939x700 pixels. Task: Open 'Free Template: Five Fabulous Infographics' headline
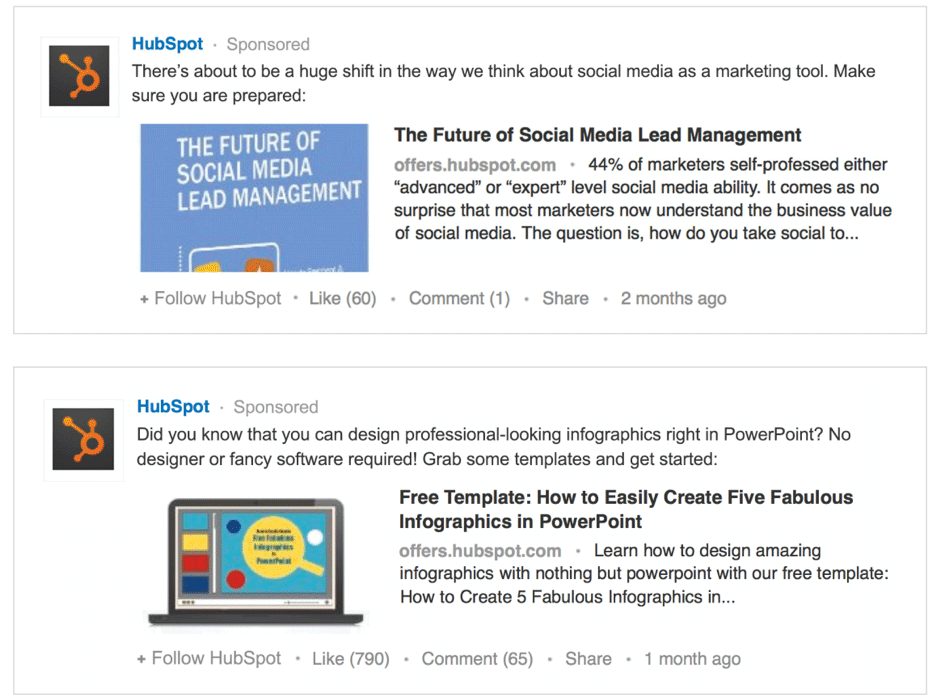[625, 509]
